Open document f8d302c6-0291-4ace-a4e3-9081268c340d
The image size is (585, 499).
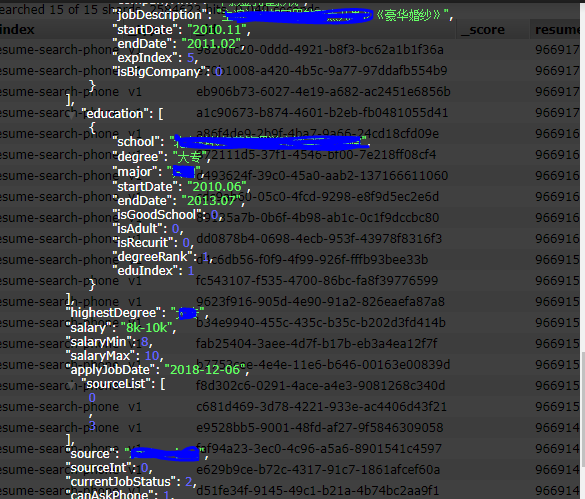[320, 385]
